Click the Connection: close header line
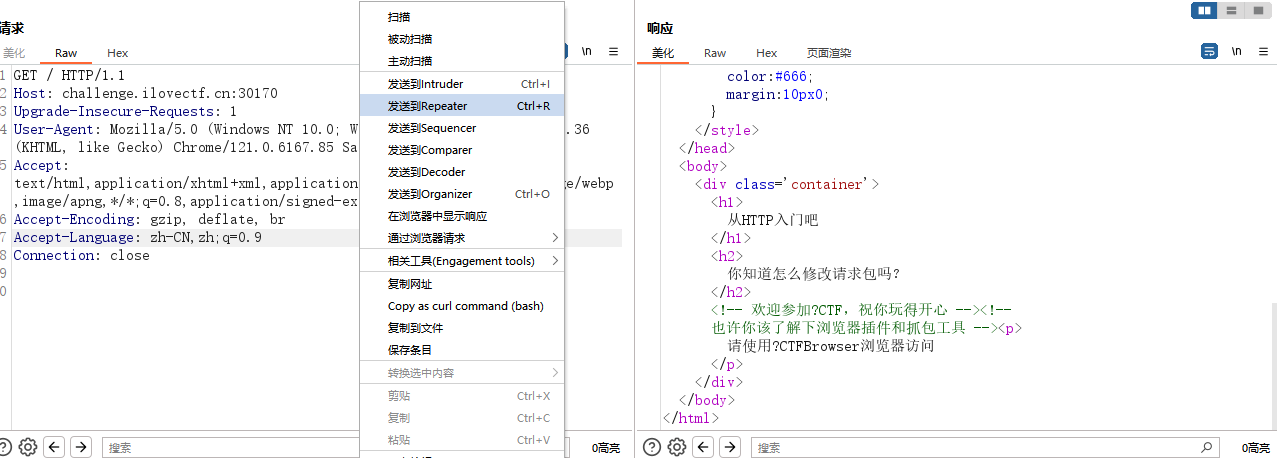This screenshot has width=1277, height=458. click(x=81, y=255)
